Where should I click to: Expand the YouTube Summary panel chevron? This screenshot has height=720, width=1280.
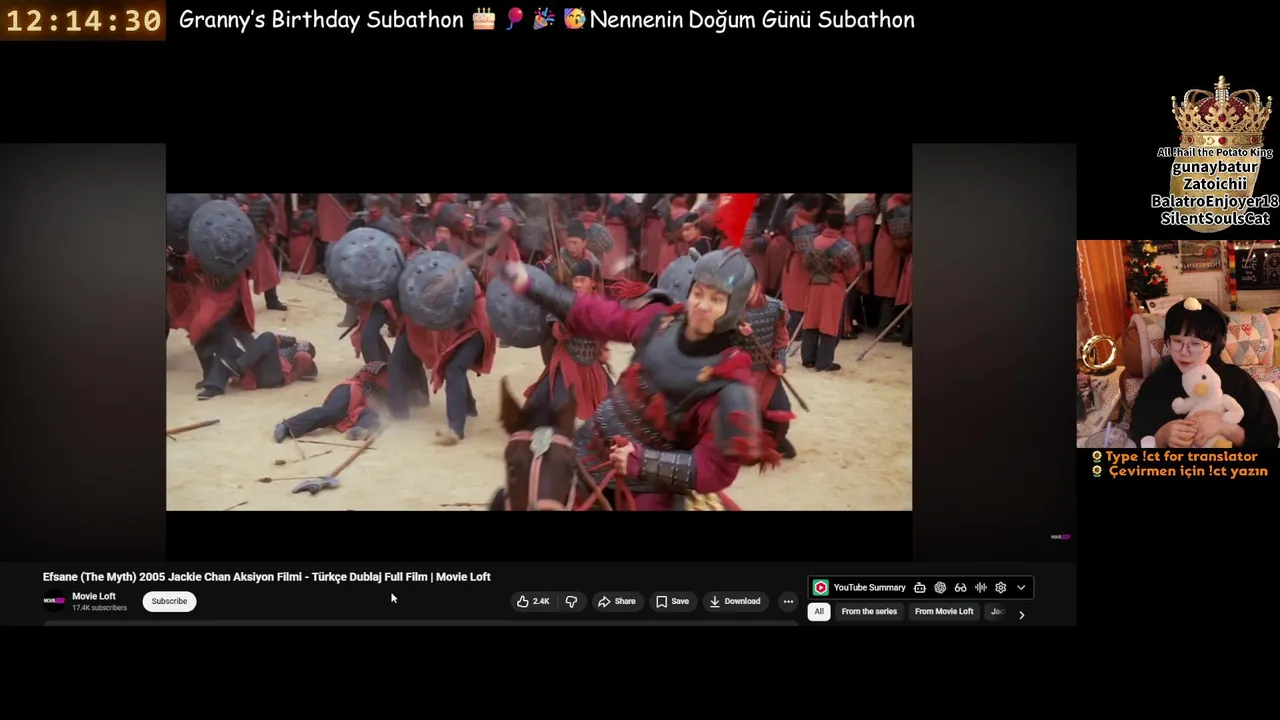[x=1021, y=588]
